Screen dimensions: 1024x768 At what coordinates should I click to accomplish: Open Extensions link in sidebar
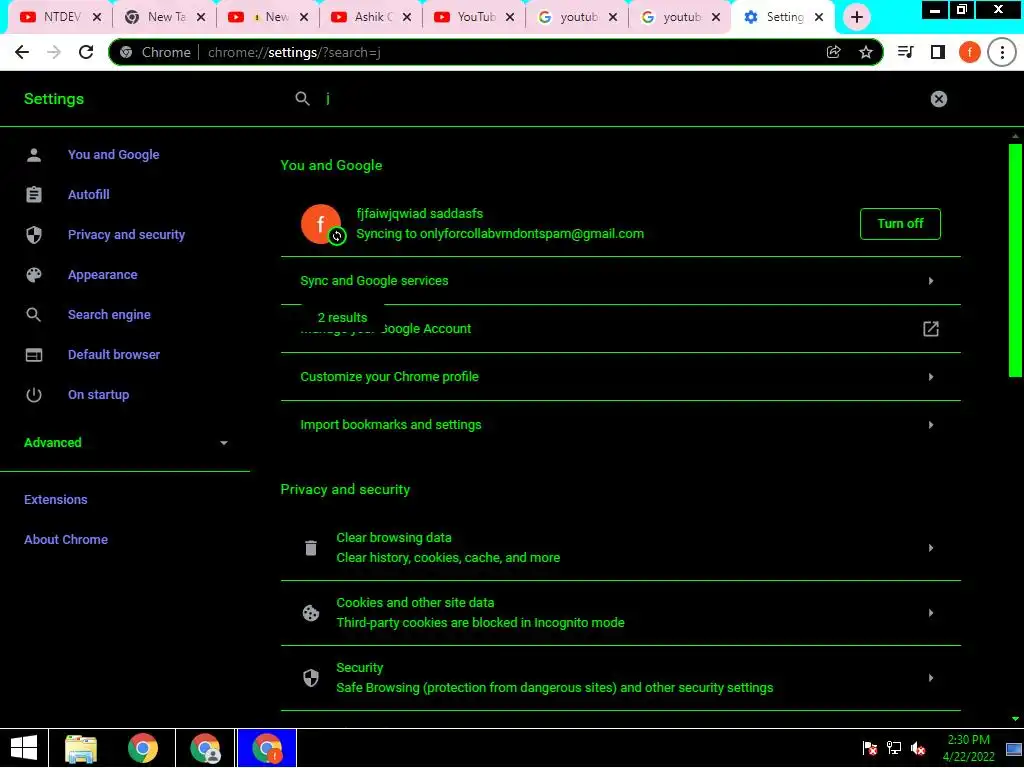(x=56, y=500)
